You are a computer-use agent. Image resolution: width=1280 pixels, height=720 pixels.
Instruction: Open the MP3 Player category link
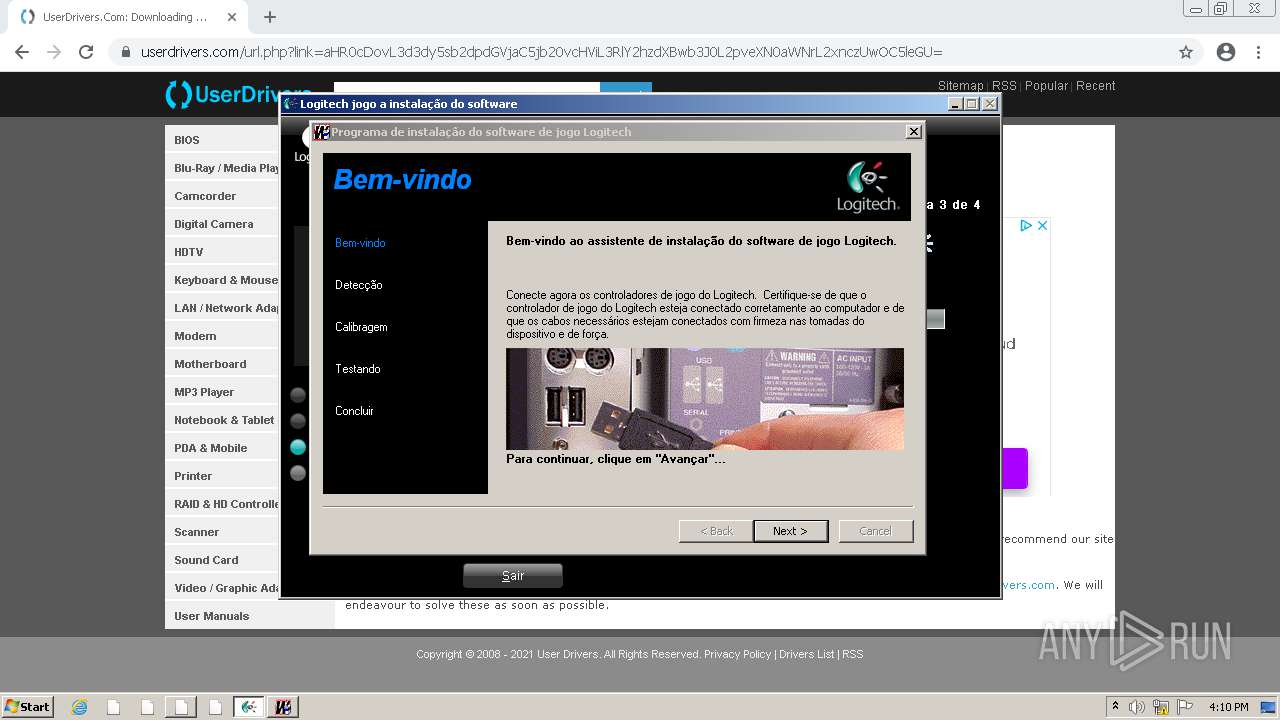pos(204,392)
